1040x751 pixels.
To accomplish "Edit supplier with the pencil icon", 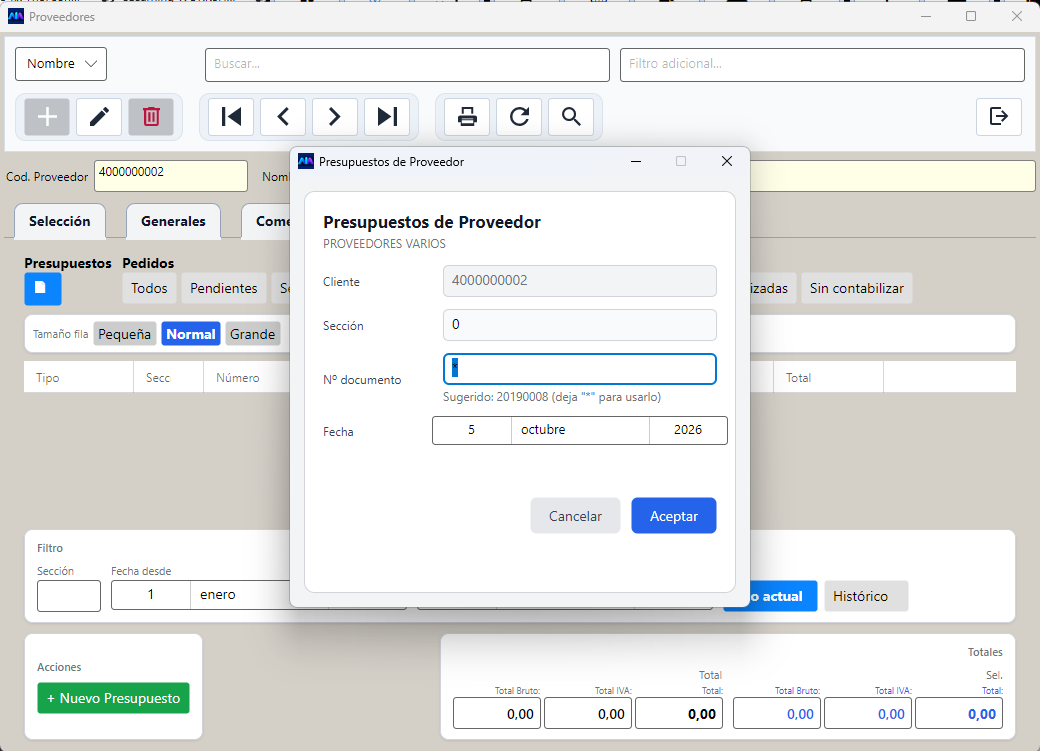I will click(x=99, y=117).
